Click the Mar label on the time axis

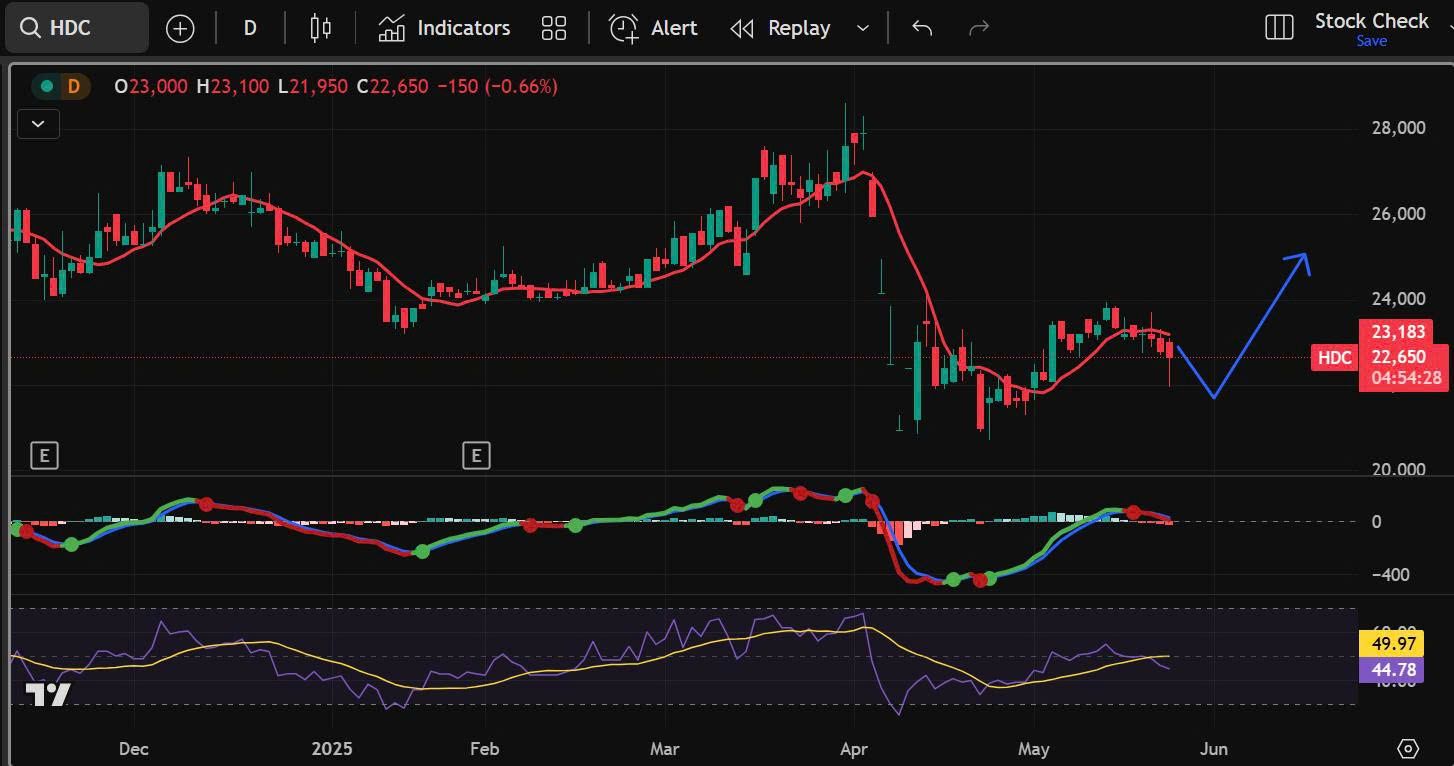click(664, 749)
